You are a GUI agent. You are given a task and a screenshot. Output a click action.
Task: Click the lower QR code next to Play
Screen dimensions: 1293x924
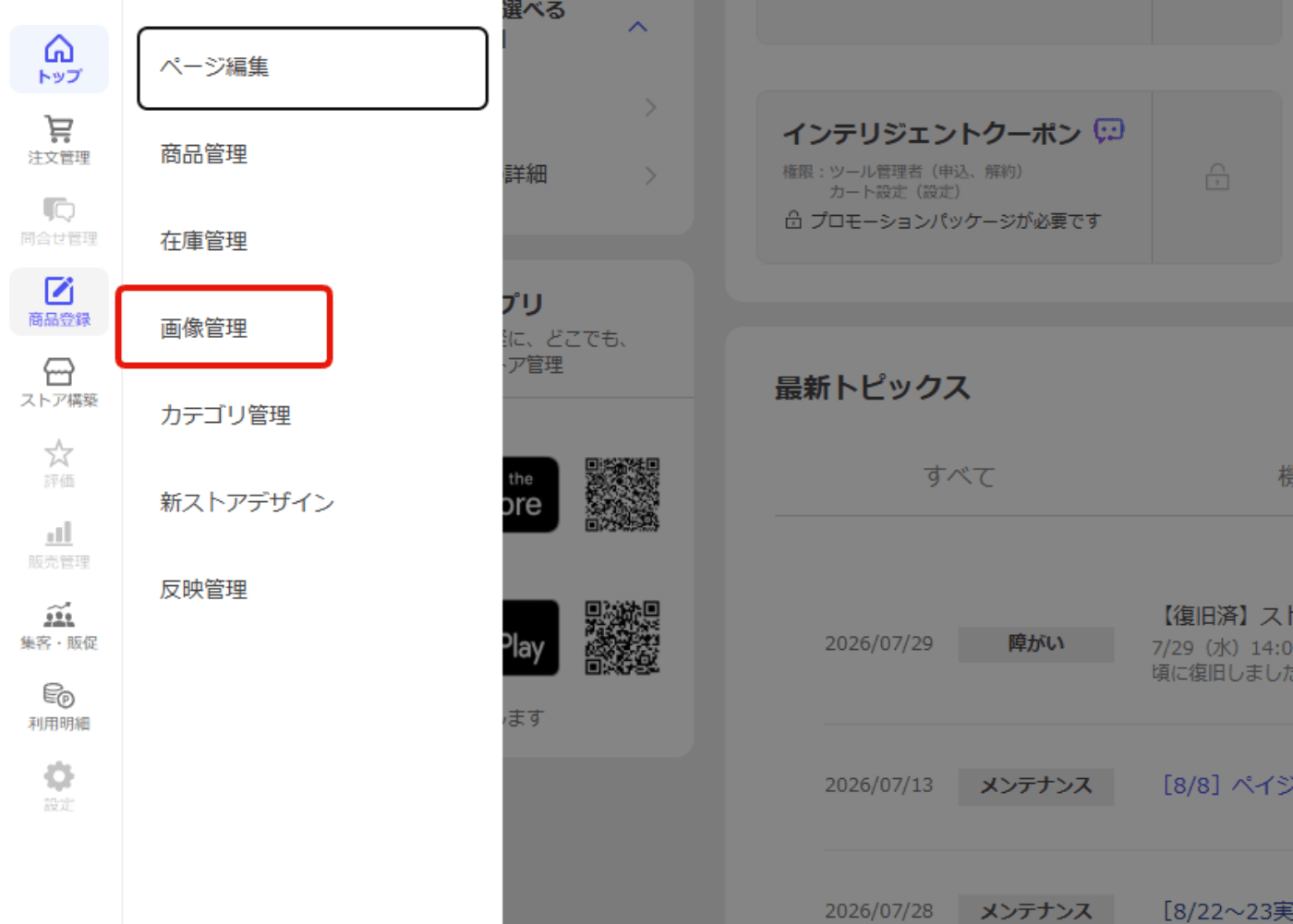[622, 638]
